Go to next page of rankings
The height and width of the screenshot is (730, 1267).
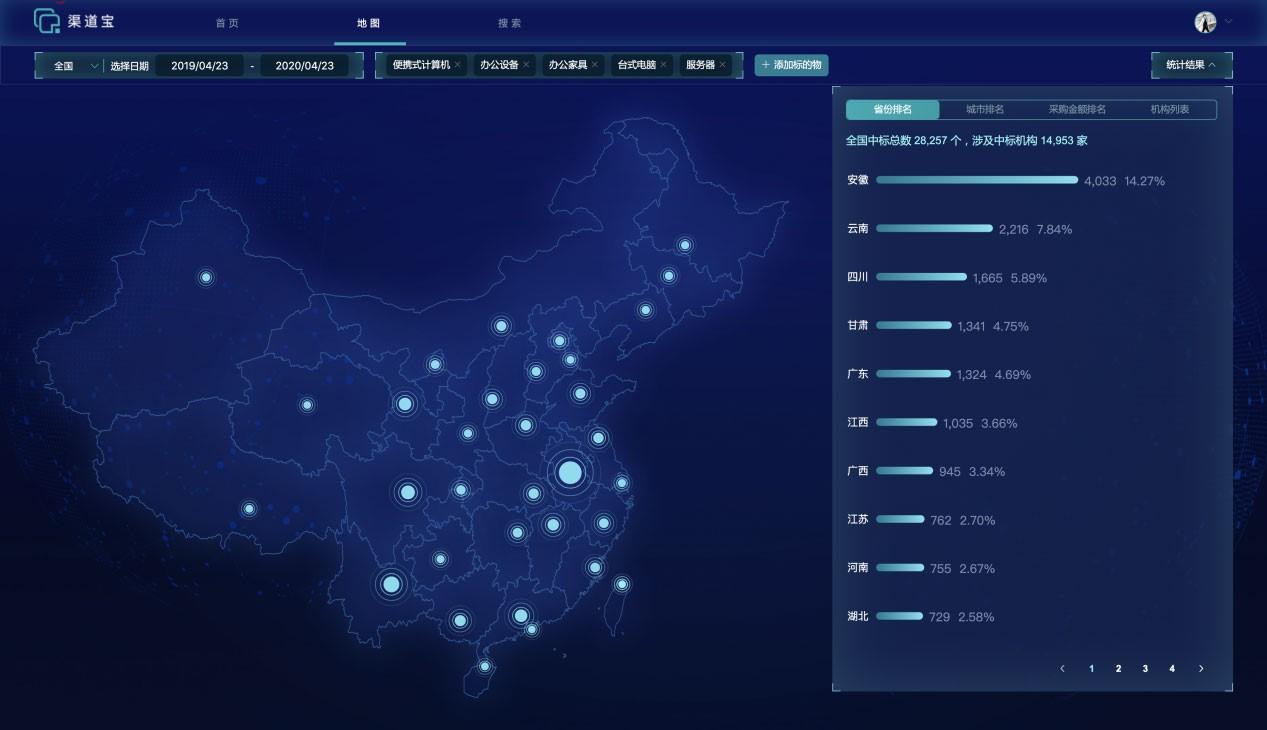tap(1201, 669)
